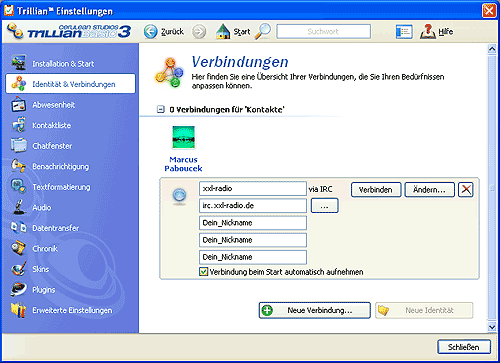The width and height of the screenshot is (500, 363).
Task: Click the Start house icon
Action: click(x=223, y=31)
